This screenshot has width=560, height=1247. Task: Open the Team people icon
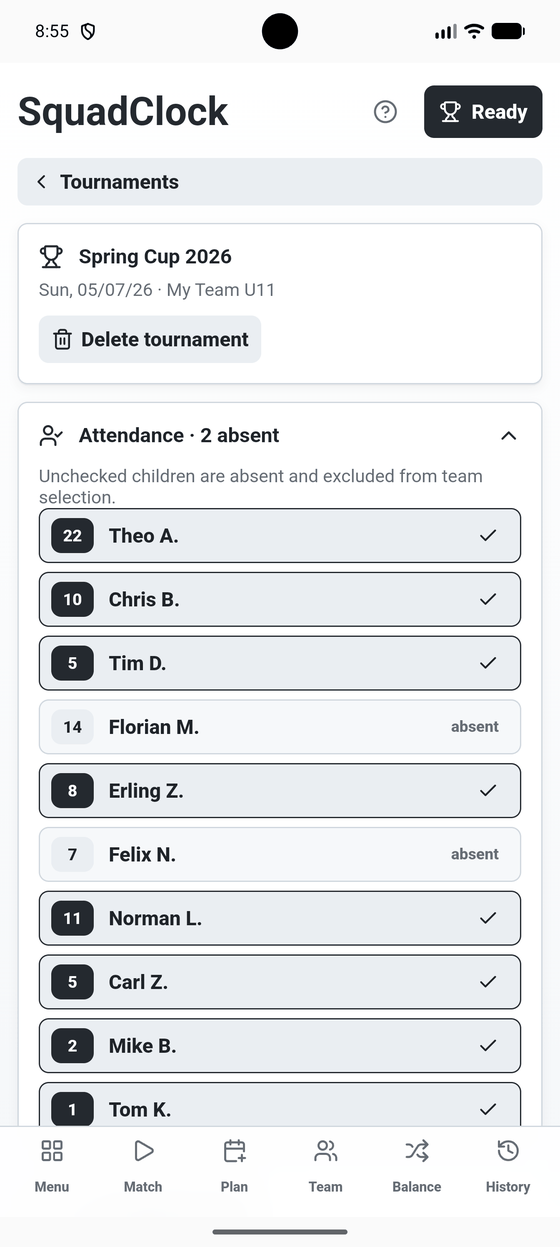click(325, 1151)
